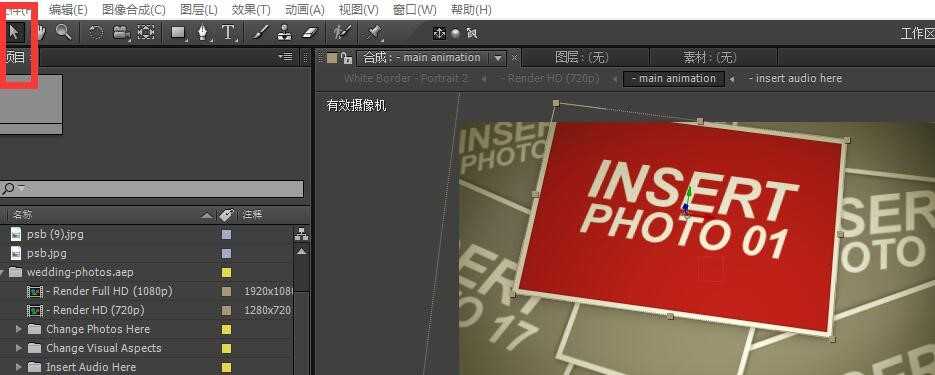Screen dimensions: 935x375
Task: Click the wedding-photos.aep folder icon
Action: [16, 272]
